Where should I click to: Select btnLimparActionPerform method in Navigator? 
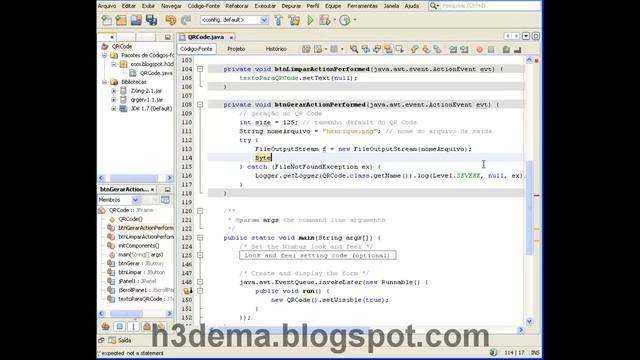146,237
